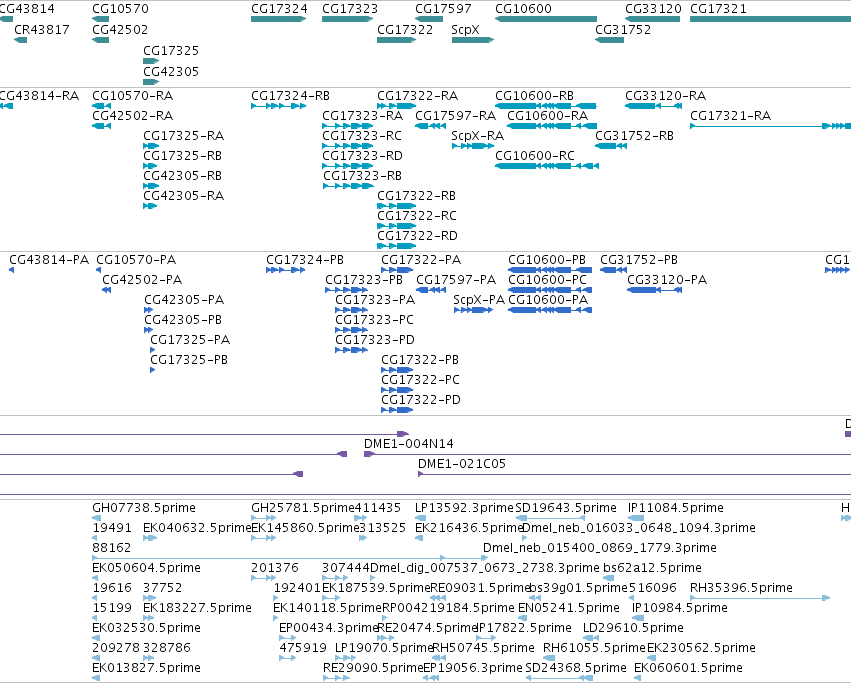
Task: Click protein CG17323-PD
Action: tap(374, 340)
